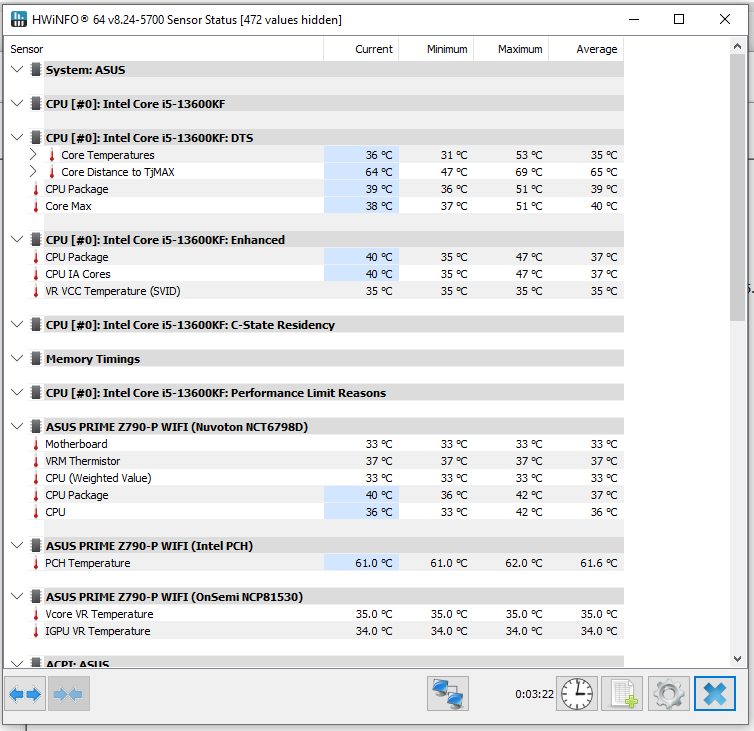Click chip icon of Intel PCH group
754x731 pixels.
[36, 546]
